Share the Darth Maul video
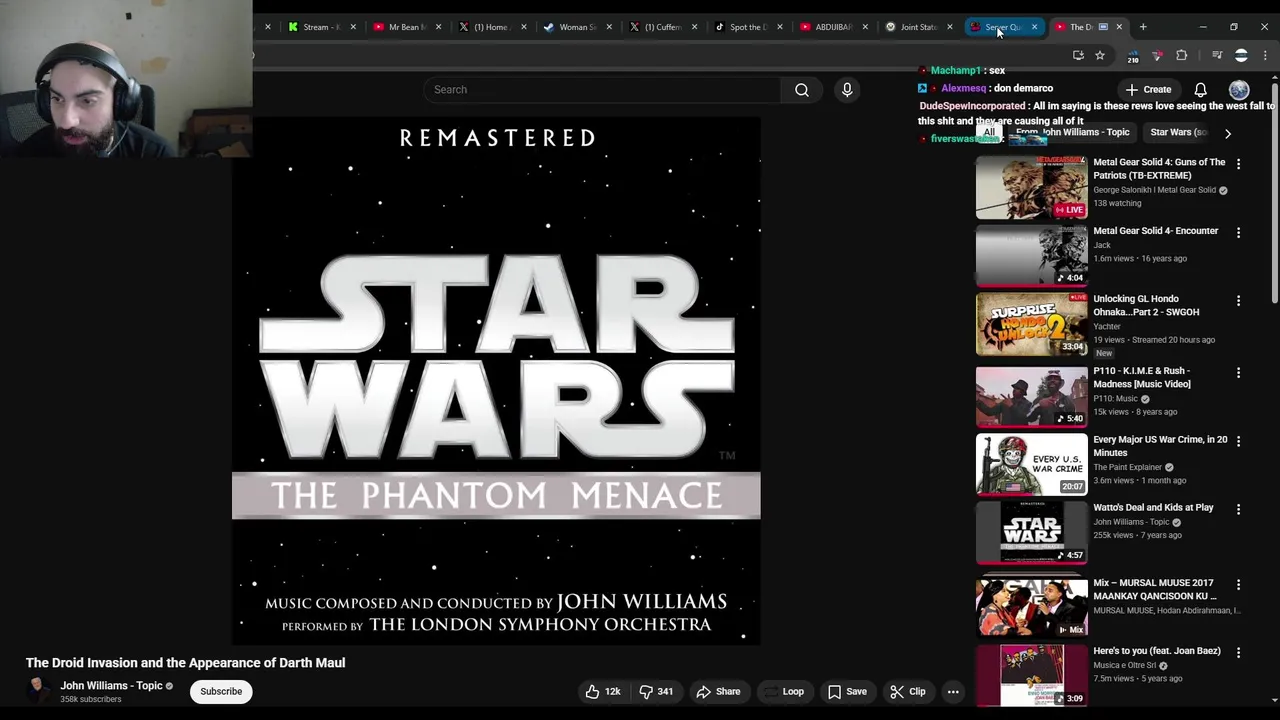This screenshot has width=1280, height=720. pos(718,691)
